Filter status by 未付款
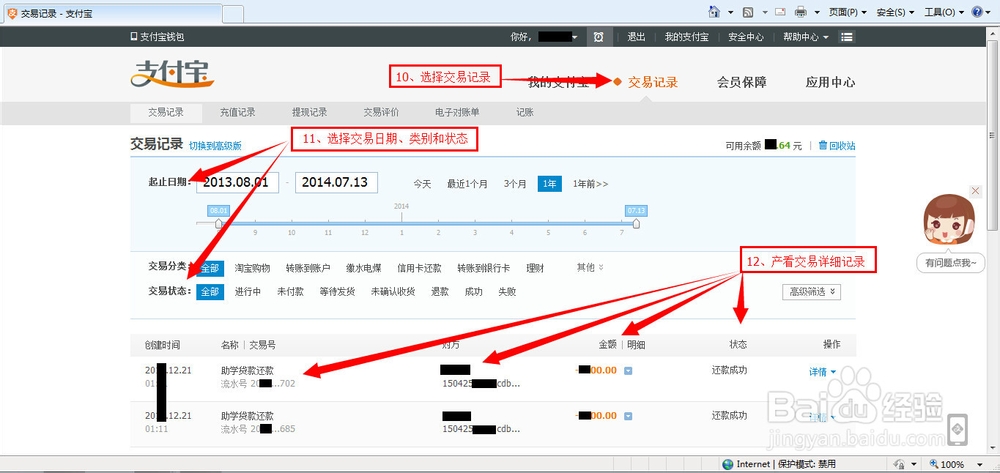 (x=290, y=292)
